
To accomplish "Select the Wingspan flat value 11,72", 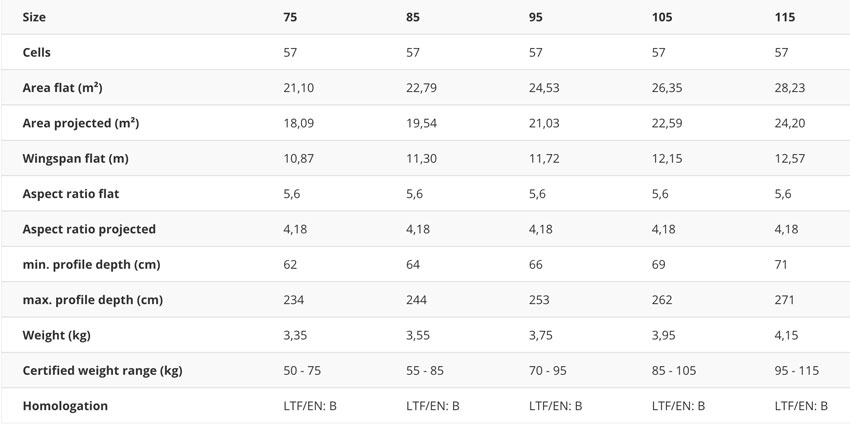I will (544, 159).
